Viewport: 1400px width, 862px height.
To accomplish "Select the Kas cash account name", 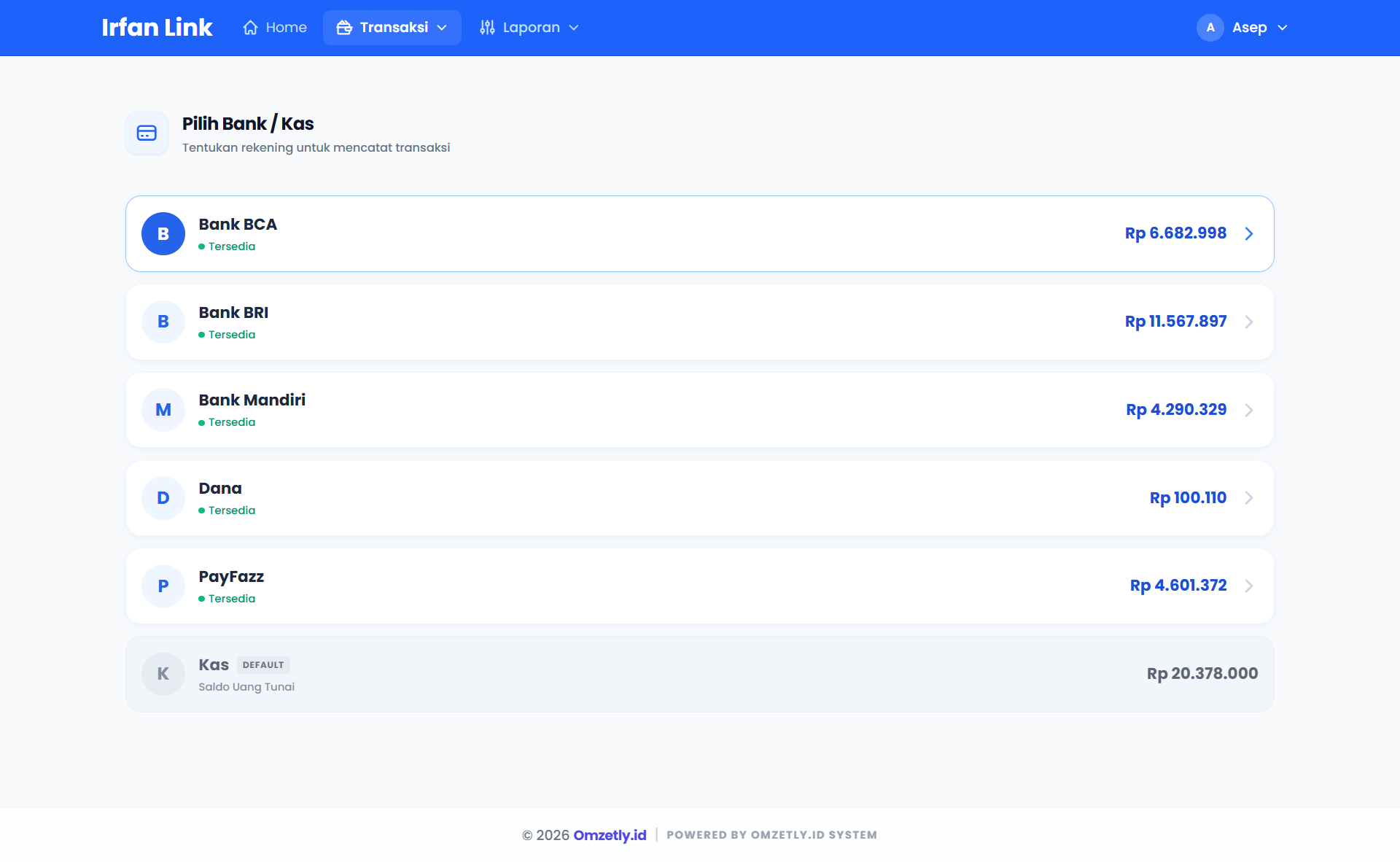I will pyautogui.click(x=214, y=665).
